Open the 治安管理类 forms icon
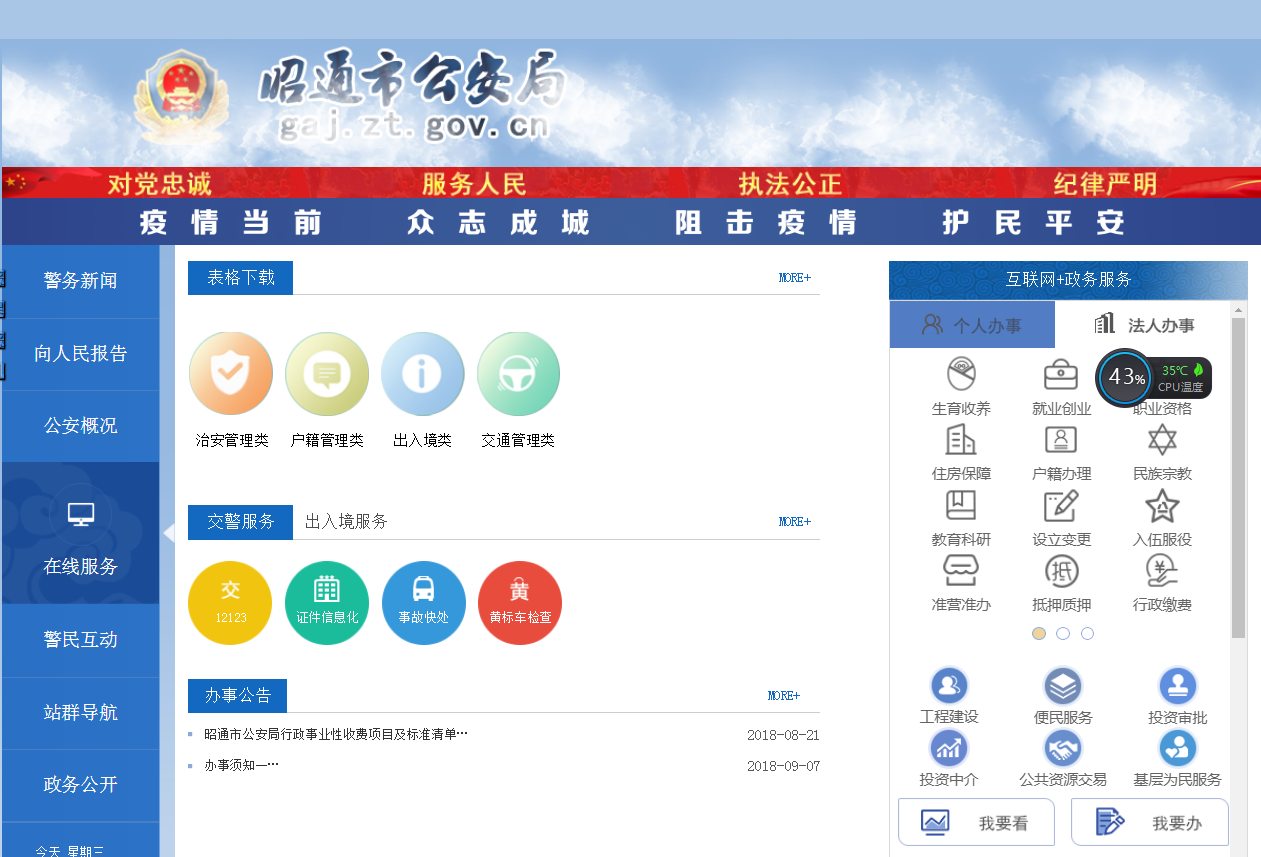The height and width of the screenshot is (857, 1261). click(x=231, y=374)
